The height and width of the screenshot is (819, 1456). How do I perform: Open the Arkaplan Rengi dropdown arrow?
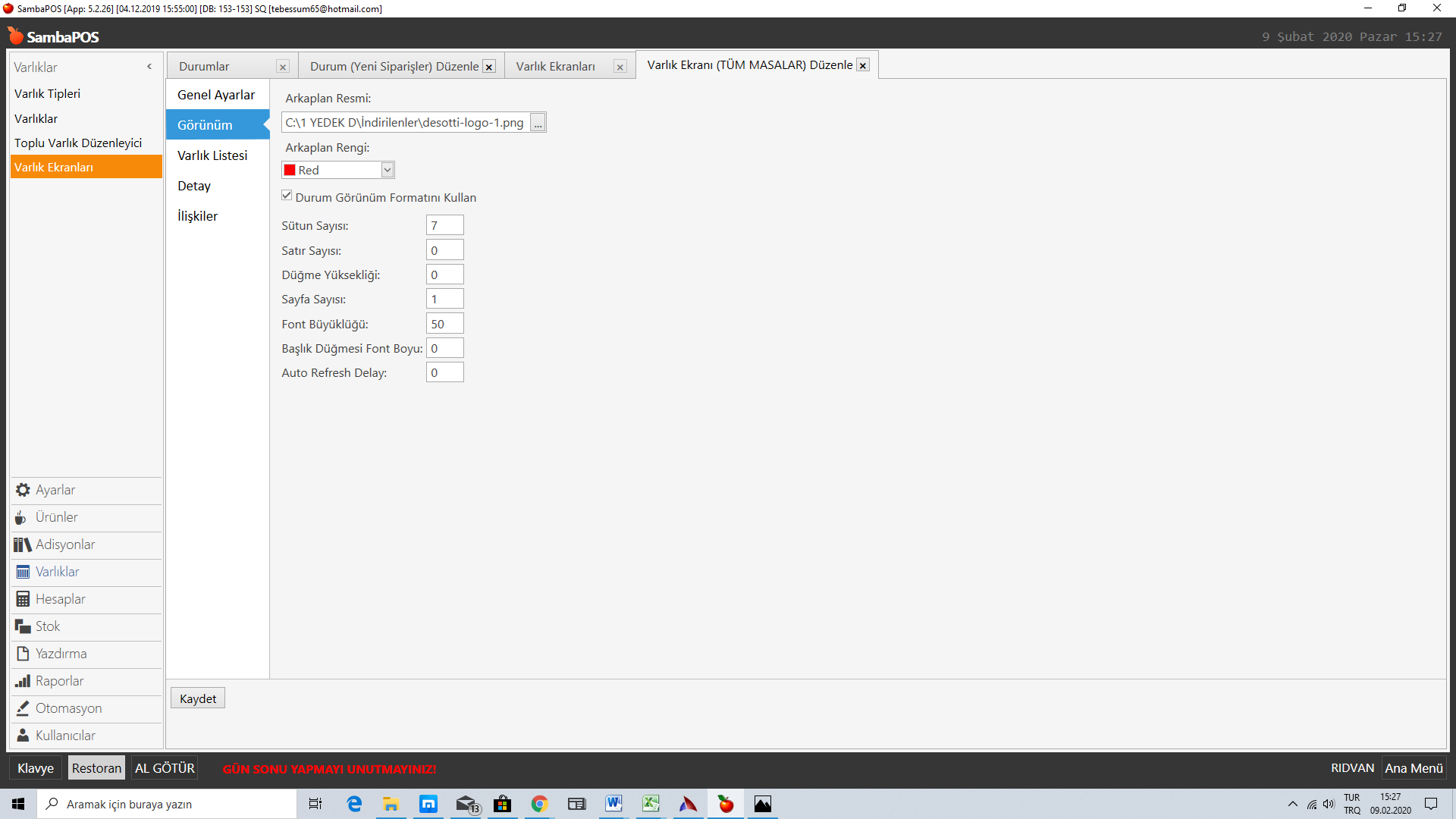pos(388,170)
